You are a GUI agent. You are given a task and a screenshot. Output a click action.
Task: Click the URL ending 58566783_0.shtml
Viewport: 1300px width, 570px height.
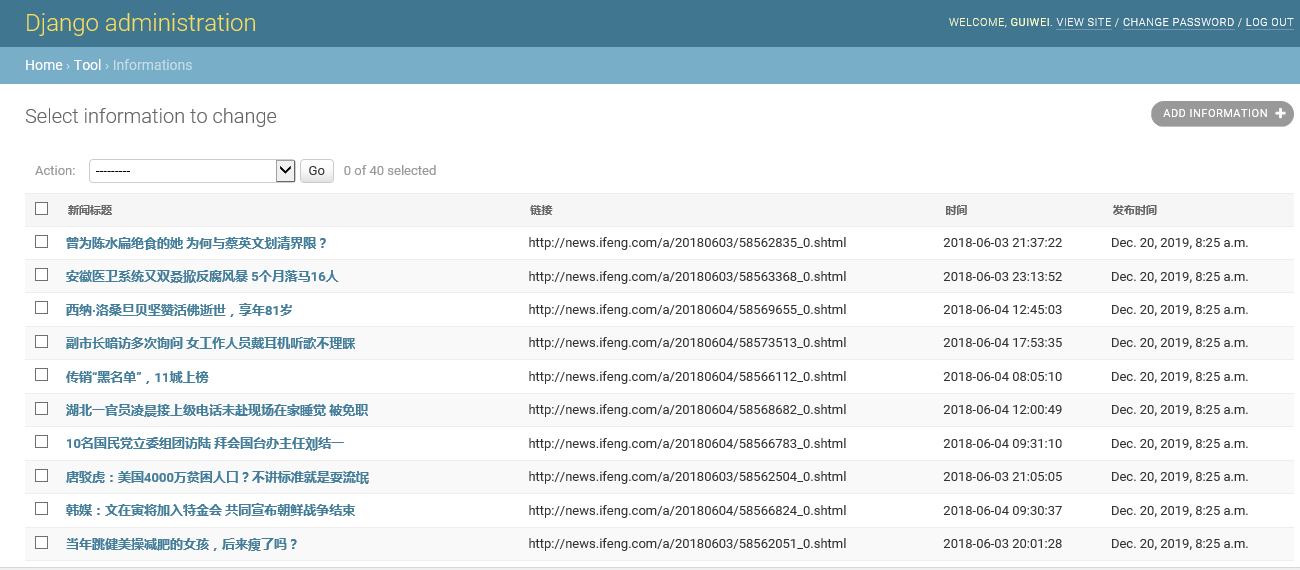(x=687, y=443)
